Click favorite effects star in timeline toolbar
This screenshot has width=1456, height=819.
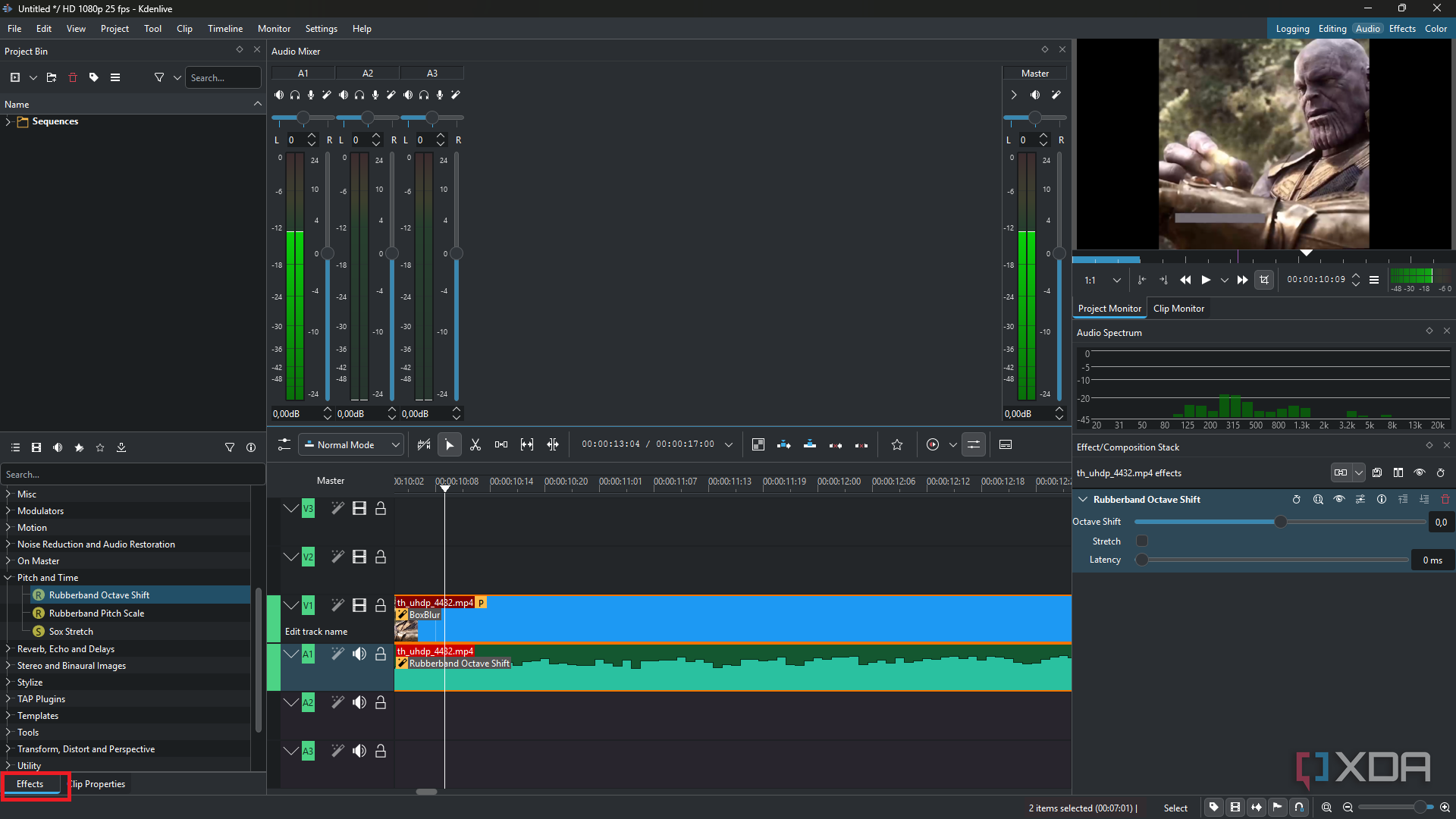click(x=897, y=445)
